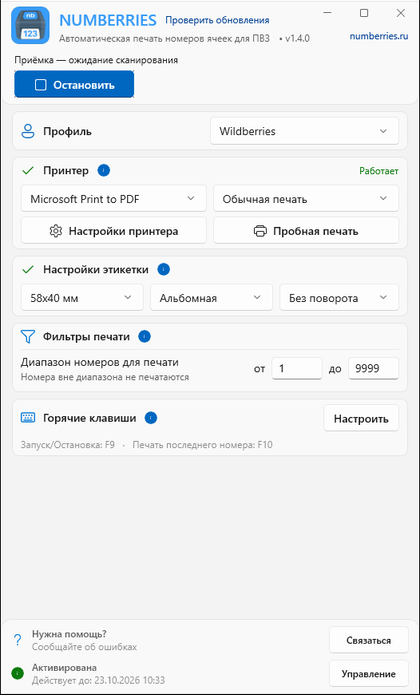Open Обычная печать print mode dropdown
This screenshot has height=695, width=420.
point(306,199)
